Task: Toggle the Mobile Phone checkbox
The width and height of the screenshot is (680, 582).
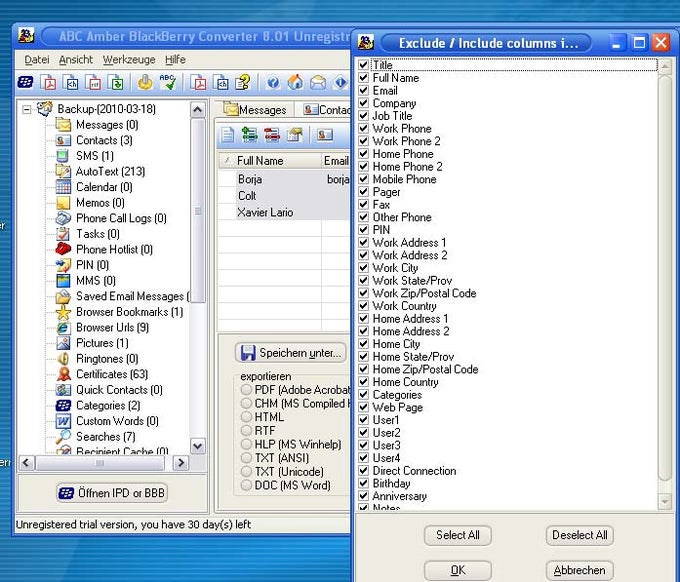Action: 363,179
